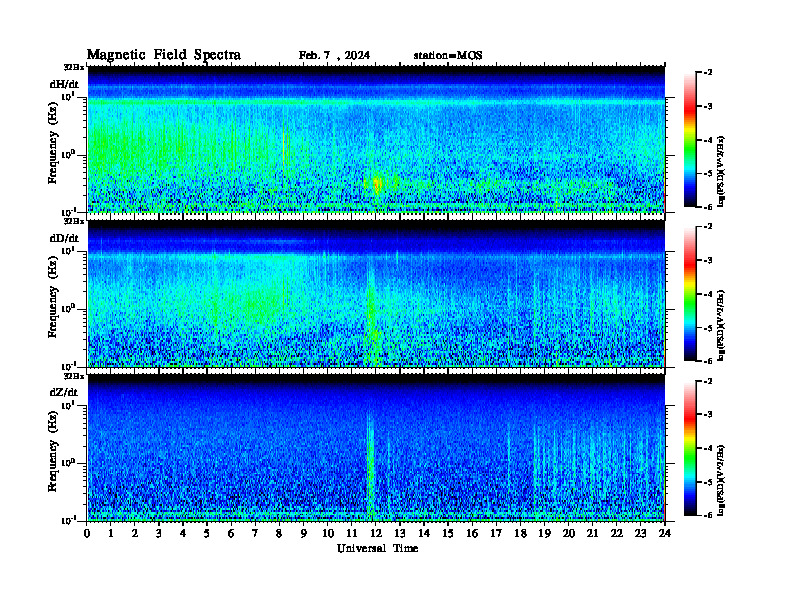The height and width of the screenshot is (612, 792).
Task: Click the '32Hz' label above dZ/dt axis
Action: 73,376
